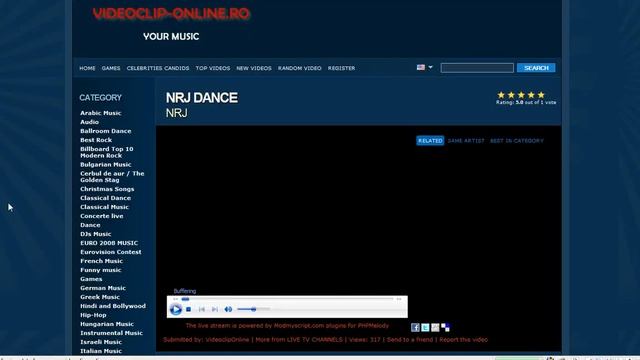Open the EURO 2008 MUSIC category
The height and width of the screenshot is (360, 640).
pos(109,243)
